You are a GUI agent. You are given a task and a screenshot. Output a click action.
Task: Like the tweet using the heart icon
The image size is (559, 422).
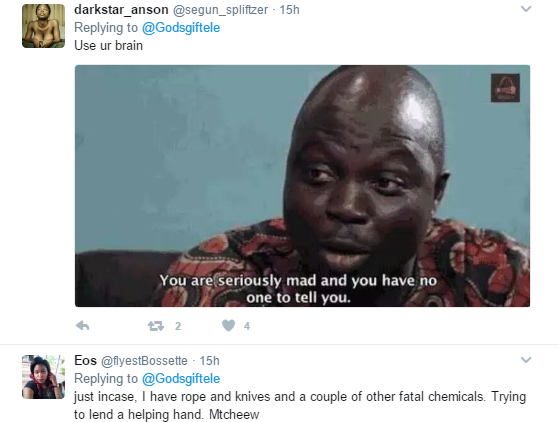click(229, 325)
